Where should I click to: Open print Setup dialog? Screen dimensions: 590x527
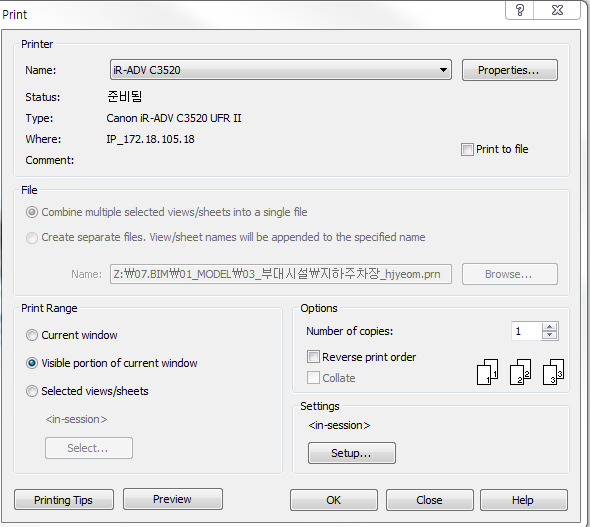click(x=351, y=453)
